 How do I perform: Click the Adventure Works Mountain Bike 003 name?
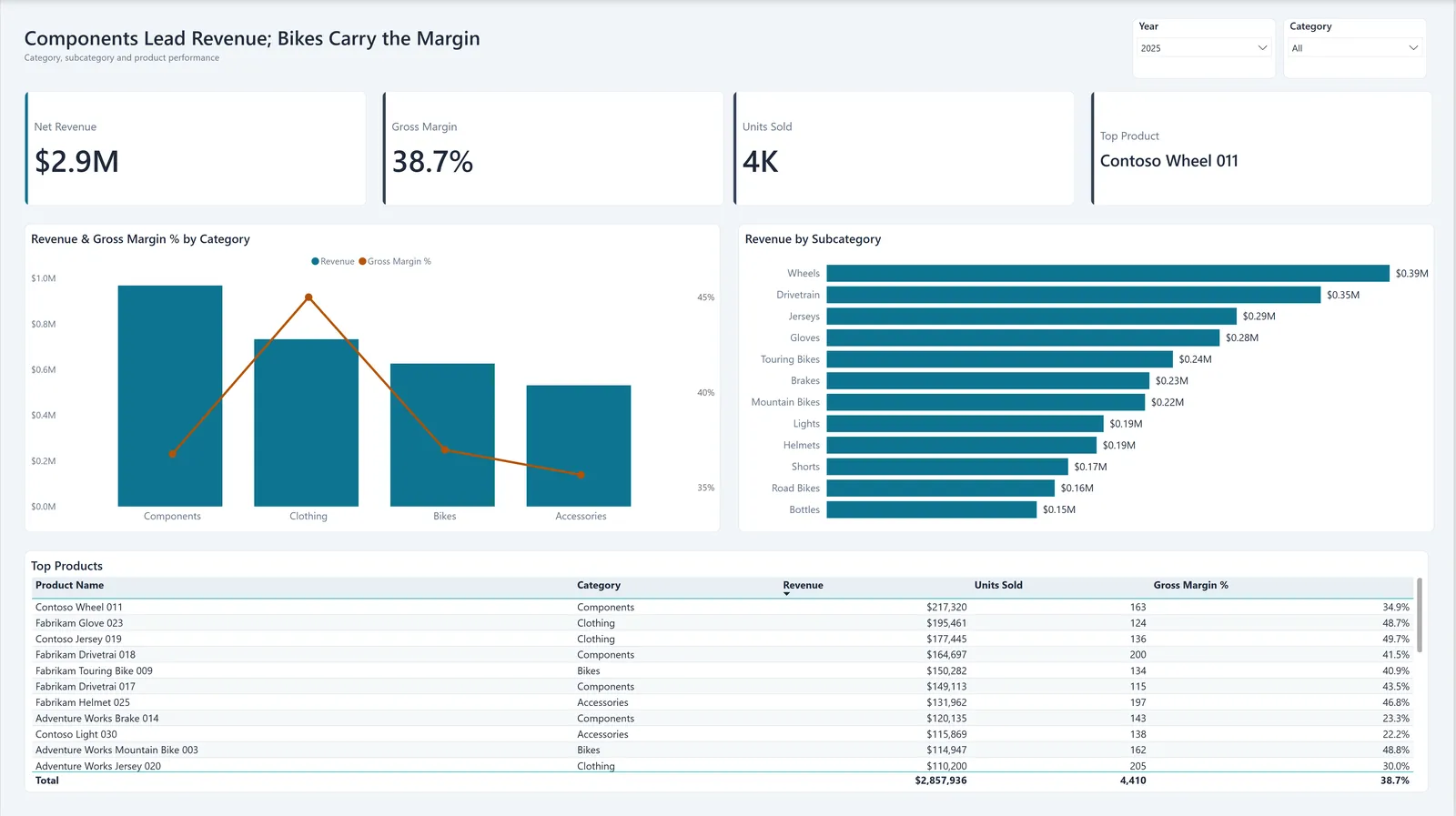pos(116,751)
